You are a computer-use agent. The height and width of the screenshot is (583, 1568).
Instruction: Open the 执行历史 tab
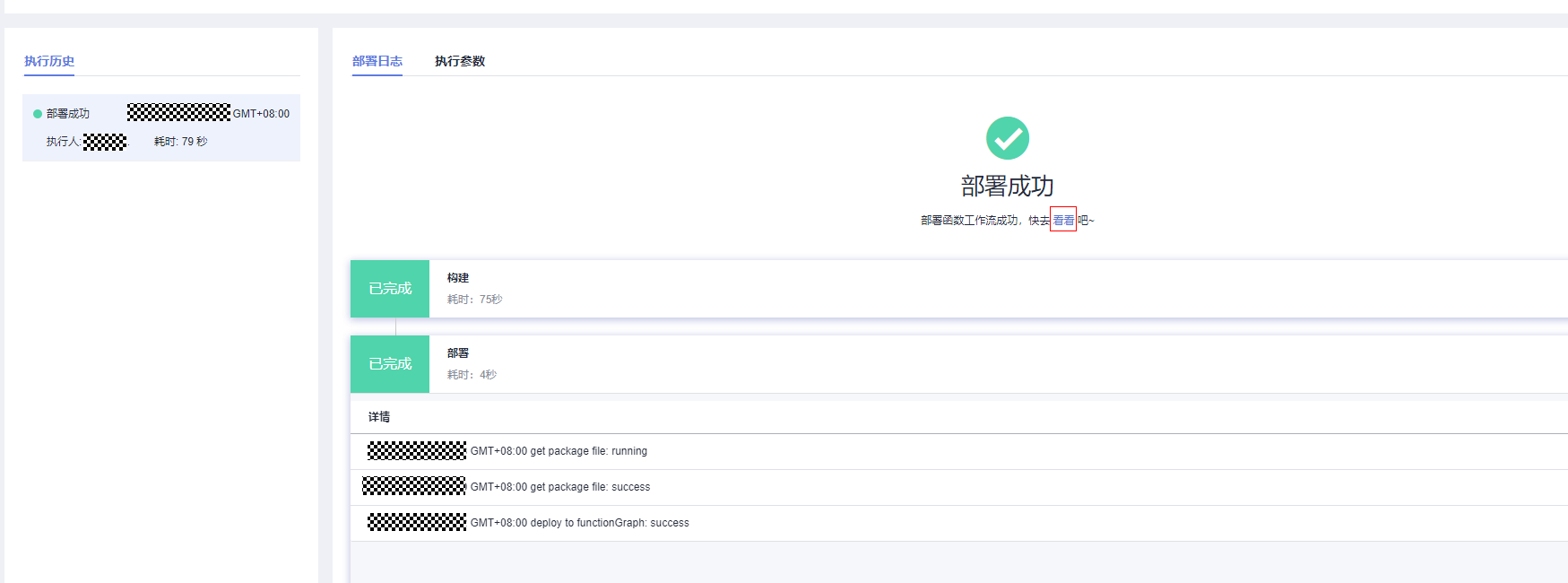coord(49,61)
